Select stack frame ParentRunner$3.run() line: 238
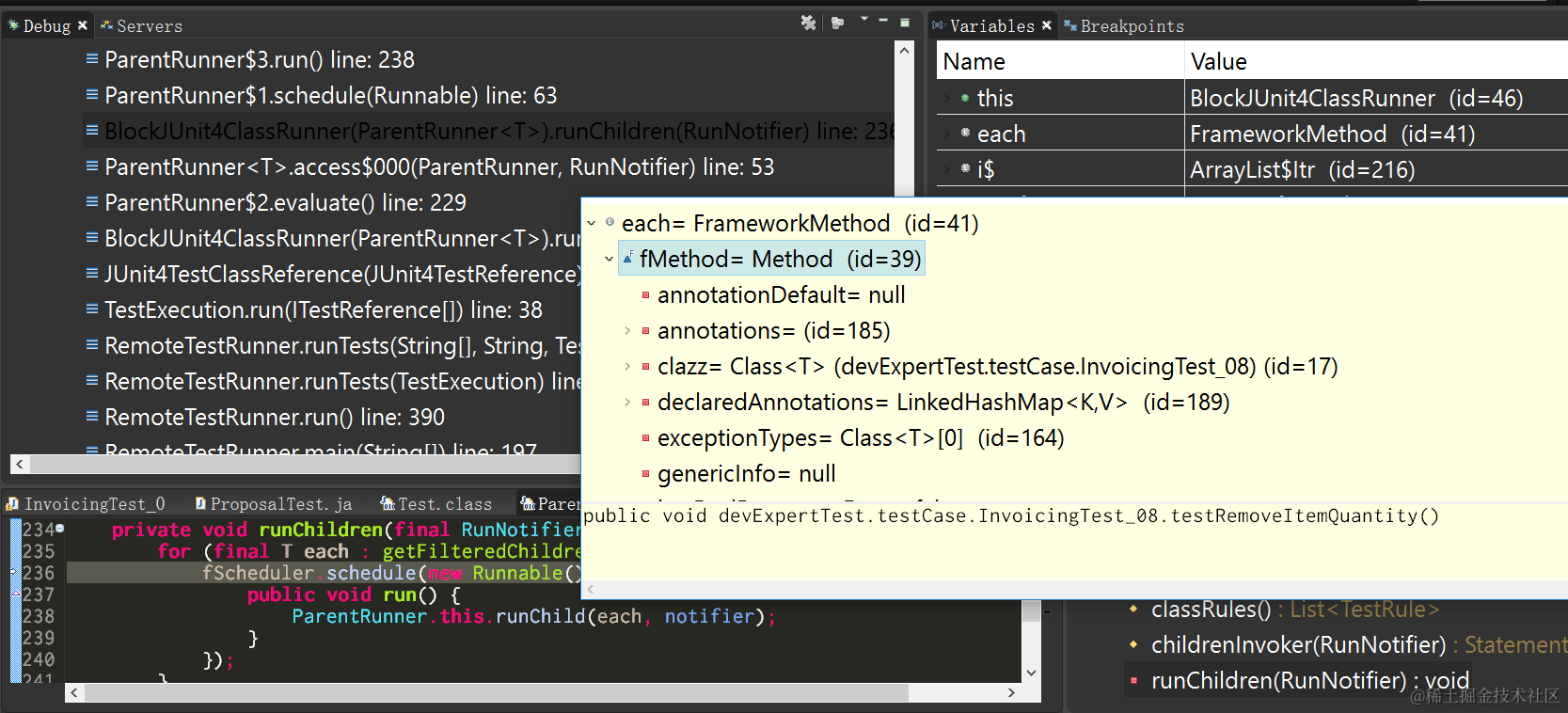 (259, 60)
